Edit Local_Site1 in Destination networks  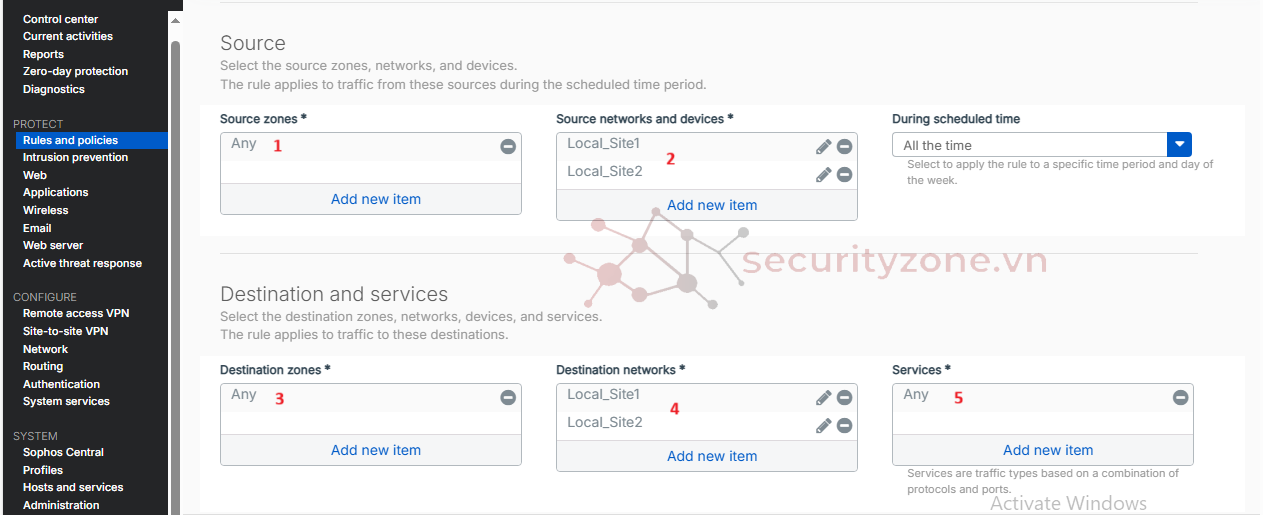point(823,398)
